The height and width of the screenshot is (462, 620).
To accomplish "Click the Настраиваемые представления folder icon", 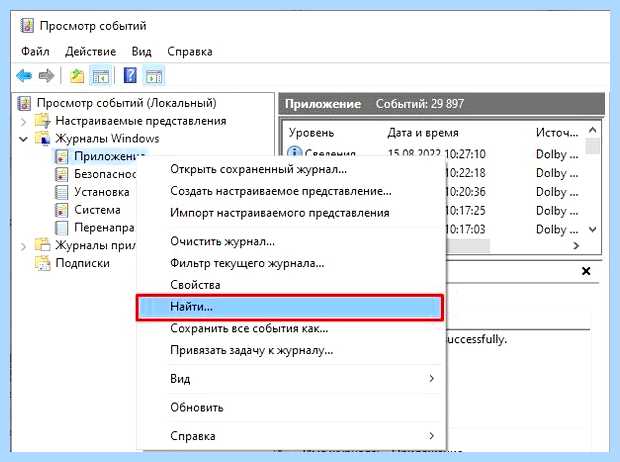I will pyautogui.click(x=42, y=121).
